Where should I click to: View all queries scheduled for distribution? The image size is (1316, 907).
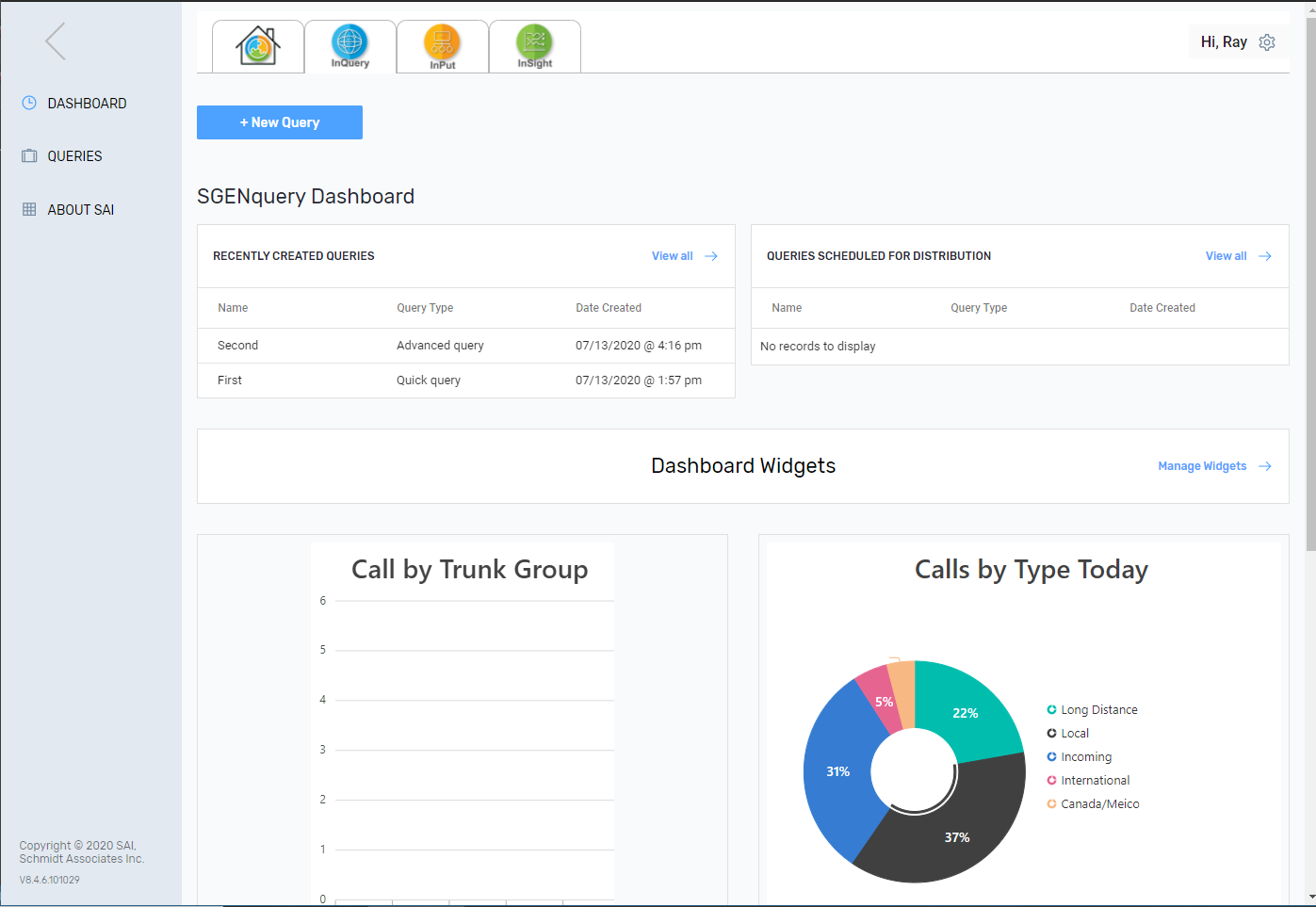pos(1227,256)
